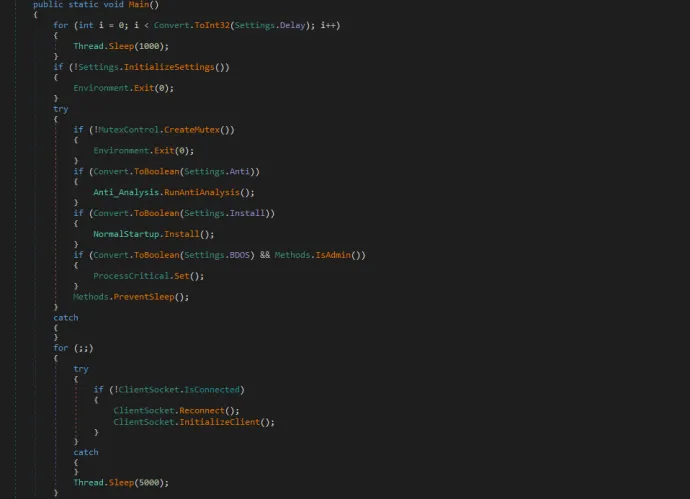Click 'Install' in Settings.Install
The width and height of the screenshot is (690, 499).
coord(247,213)
